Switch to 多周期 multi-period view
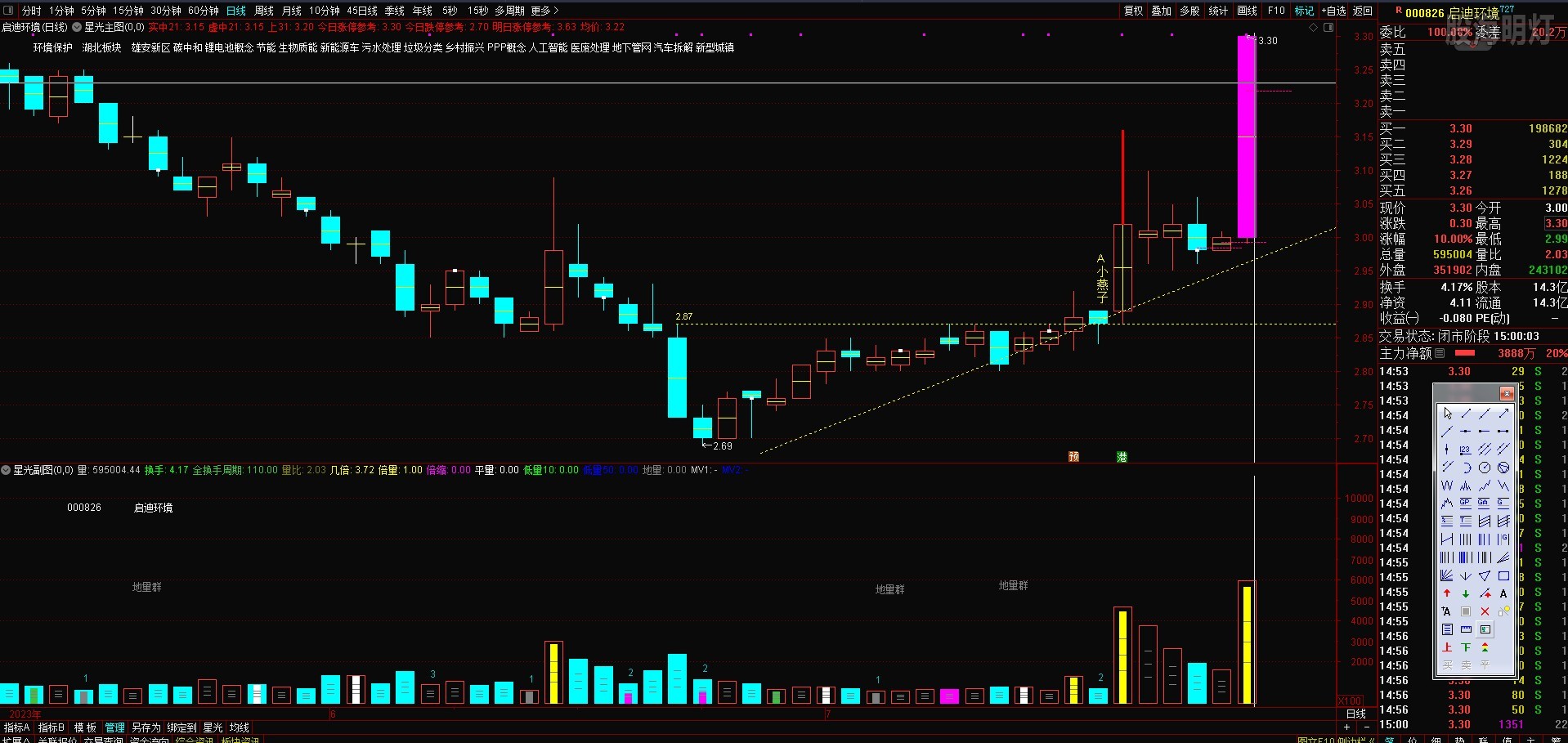The height and width of the screenshot is (743, 1568). [509, 11]
